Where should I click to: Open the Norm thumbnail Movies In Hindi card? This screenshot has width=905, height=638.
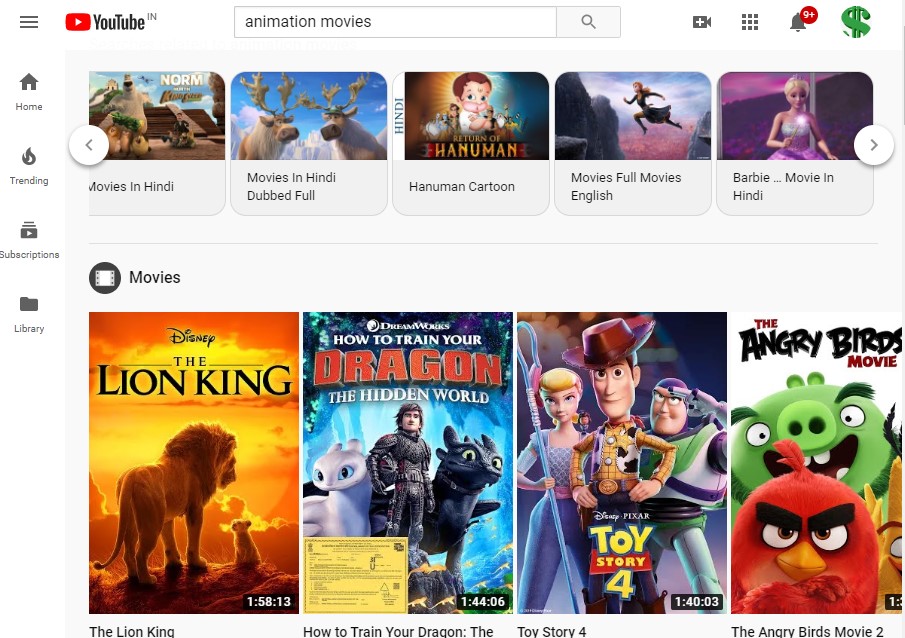(157, 143)
